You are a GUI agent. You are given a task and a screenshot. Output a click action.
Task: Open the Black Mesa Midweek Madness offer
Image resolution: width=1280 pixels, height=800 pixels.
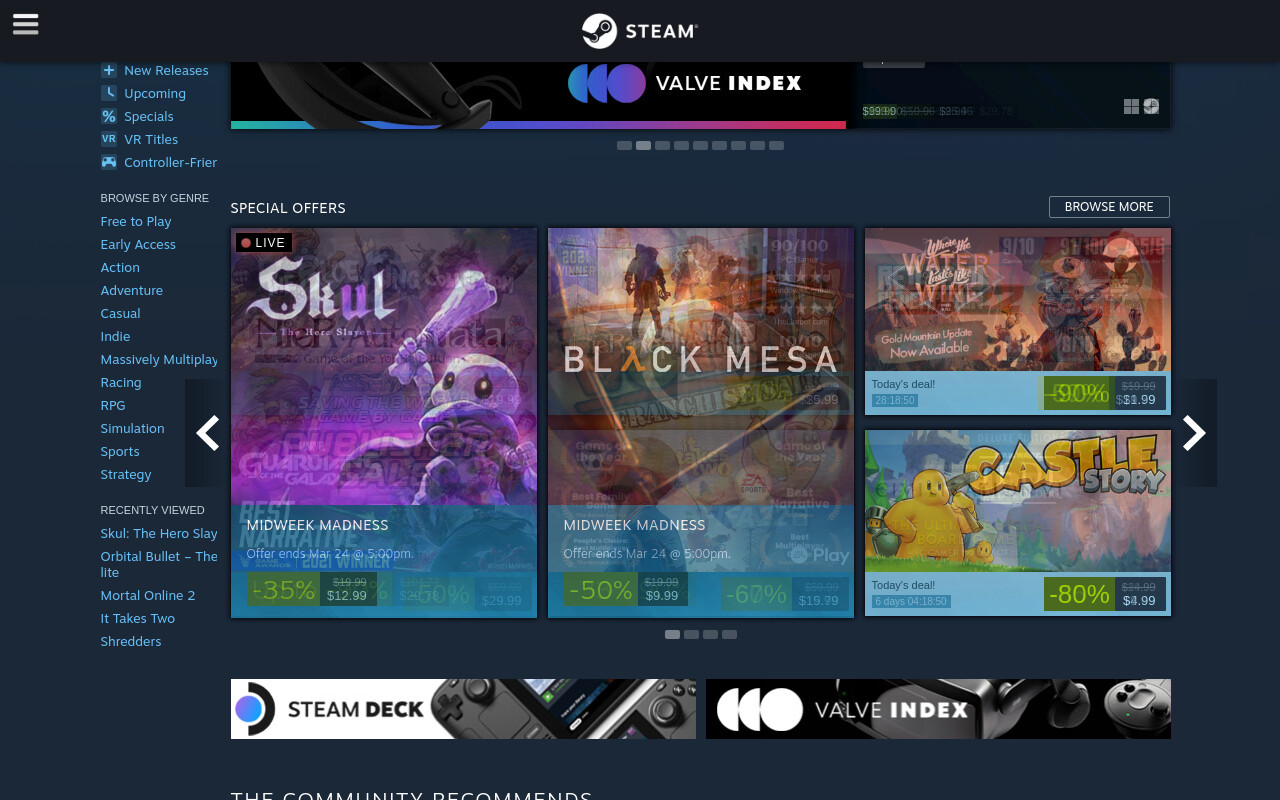(x=701, y=422)
